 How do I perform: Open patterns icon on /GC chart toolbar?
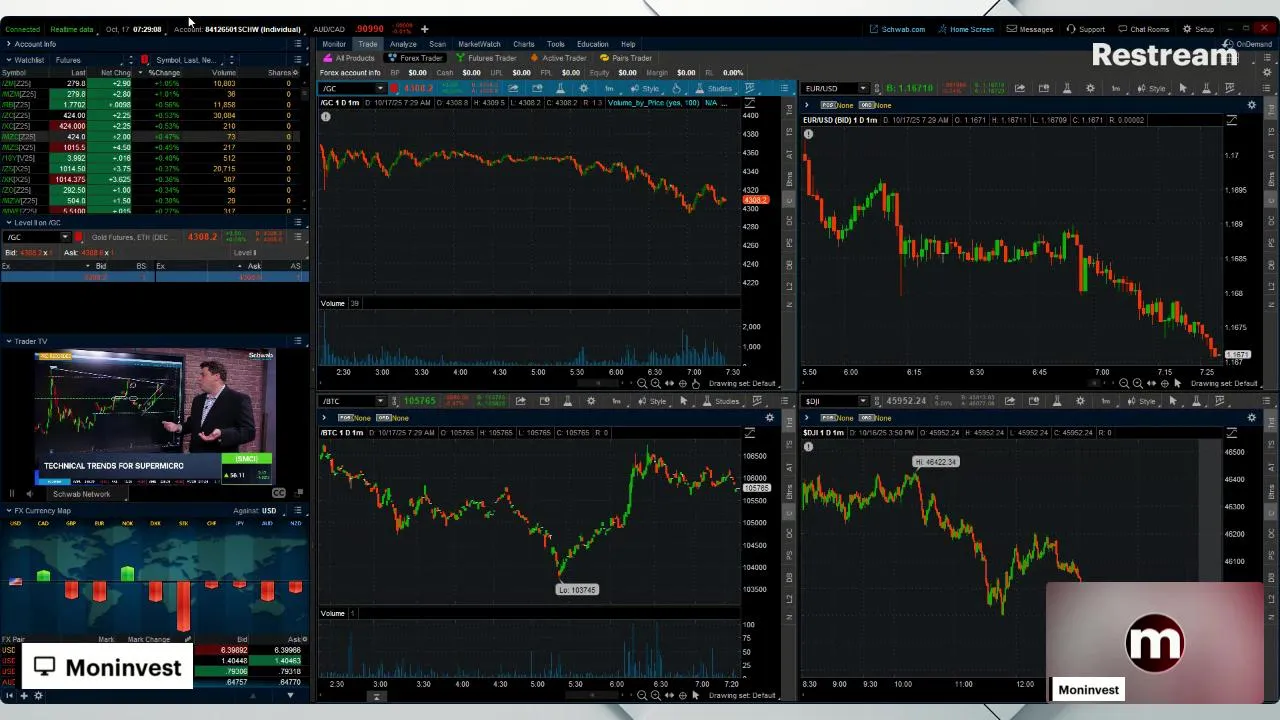[750, 88]
